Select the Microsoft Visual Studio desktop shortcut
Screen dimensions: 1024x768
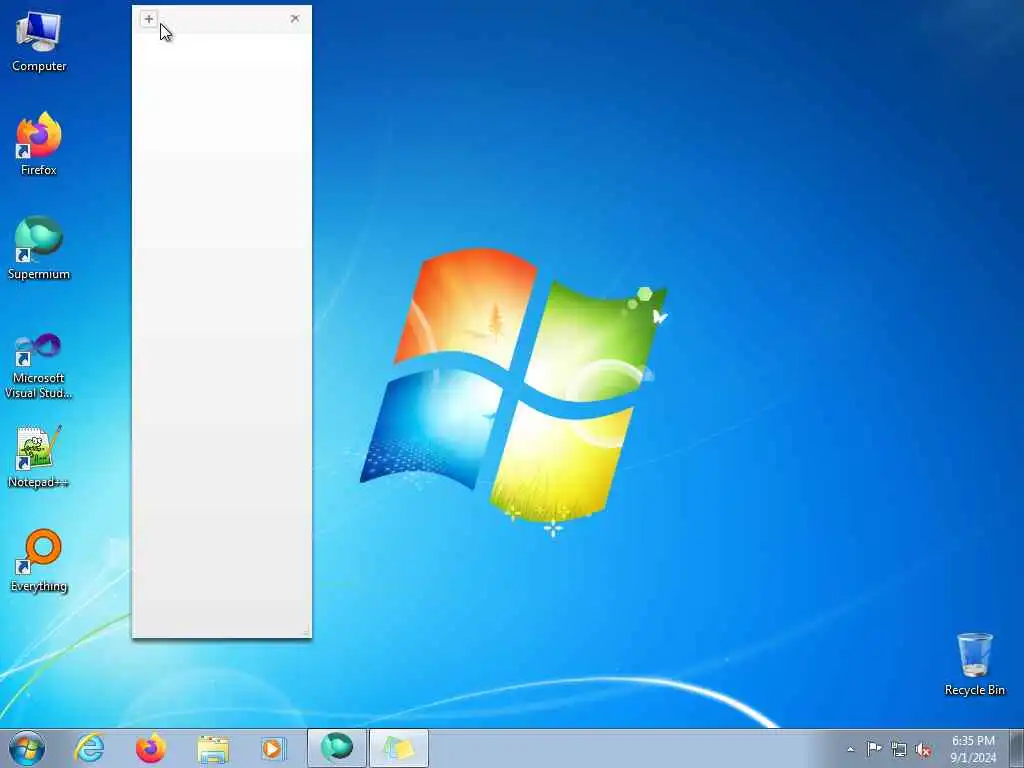pyautogui.click(x=39, y=366)
